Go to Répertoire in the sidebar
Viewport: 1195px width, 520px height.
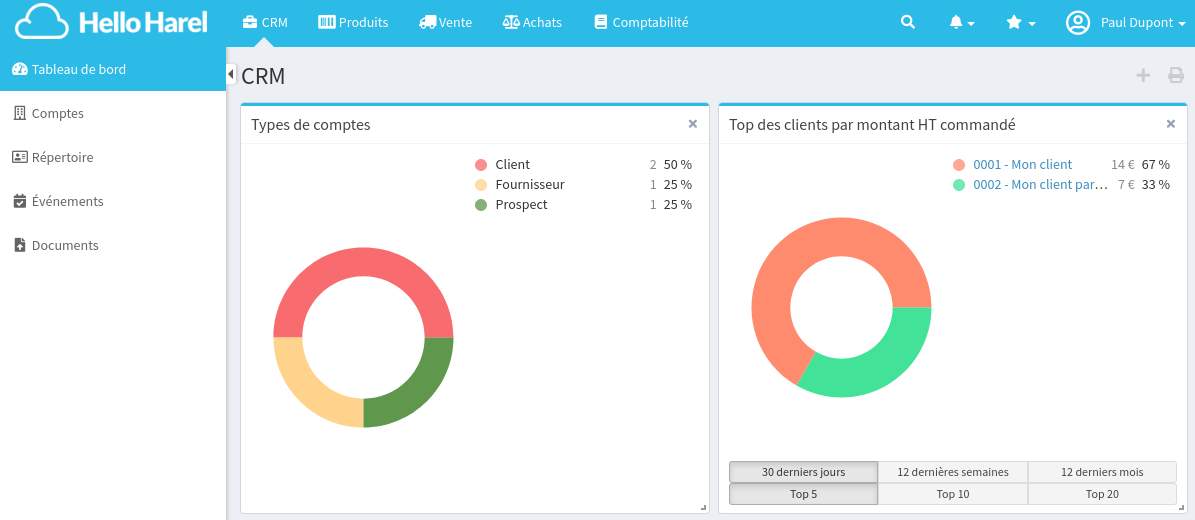(62, 157)
